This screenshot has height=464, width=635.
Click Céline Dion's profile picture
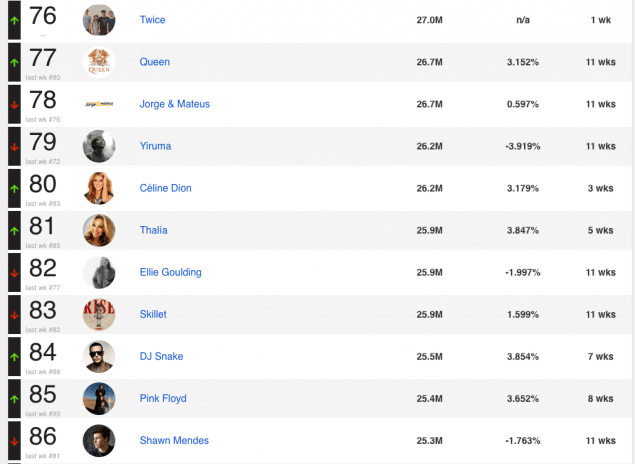point(99,188)
